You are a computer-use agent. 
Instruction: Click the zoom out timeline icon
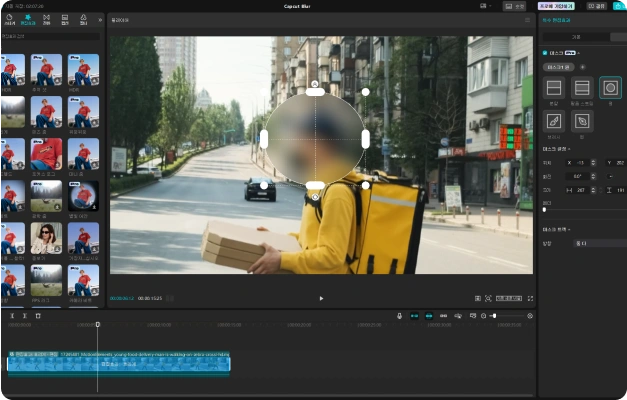[x=483, y=316]
